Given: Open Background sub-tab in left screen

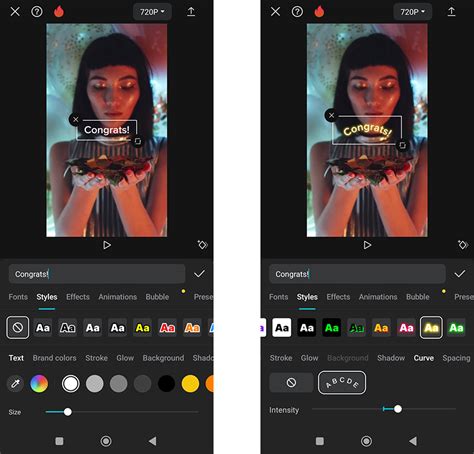Looking at the screenshot, I should point(163,358).
